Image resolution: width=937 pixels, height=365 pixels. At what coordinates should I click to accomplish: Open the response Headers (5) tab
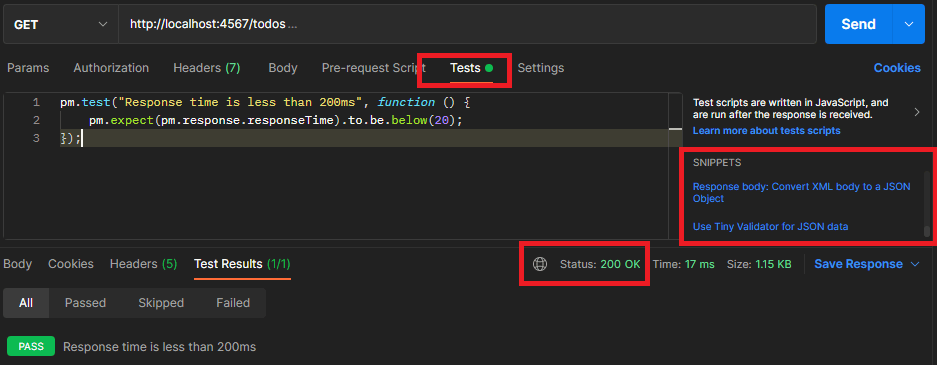pos(143,264)
